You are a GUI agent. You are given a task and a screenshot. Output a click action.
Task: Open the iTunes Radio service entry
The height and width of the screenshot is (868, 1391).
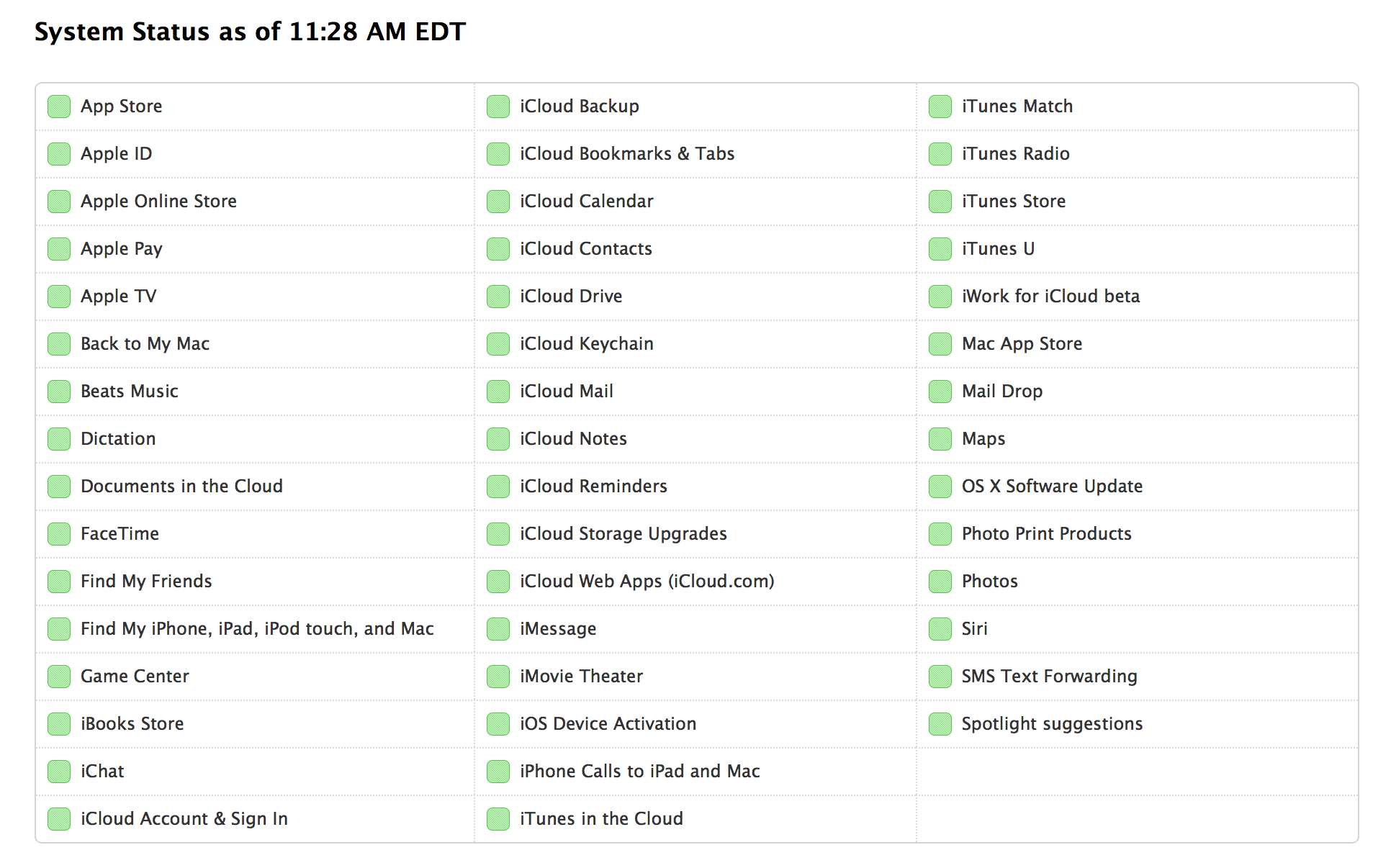(x=1015, y=154)
